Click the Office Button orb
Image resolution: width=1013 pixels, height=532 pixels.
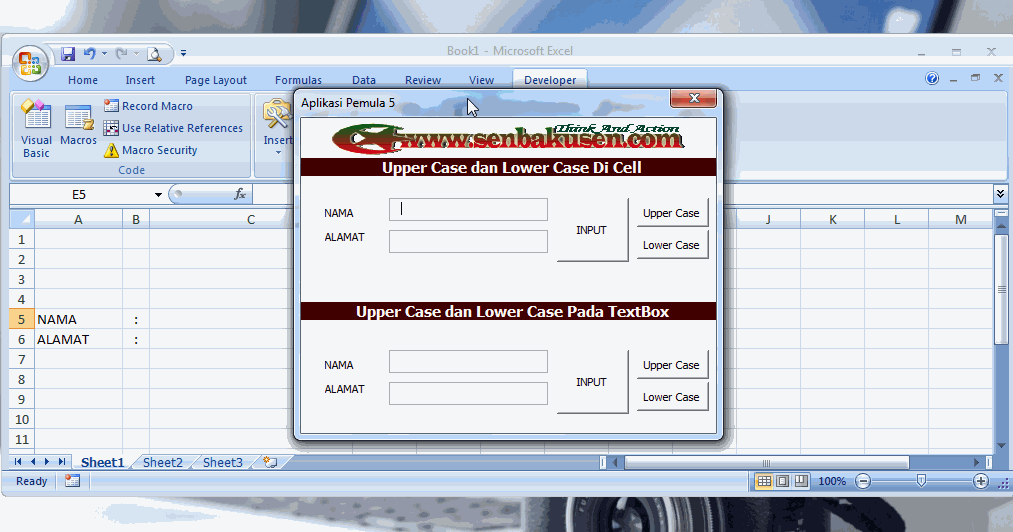pyautogui.click(x=30, y=64)
